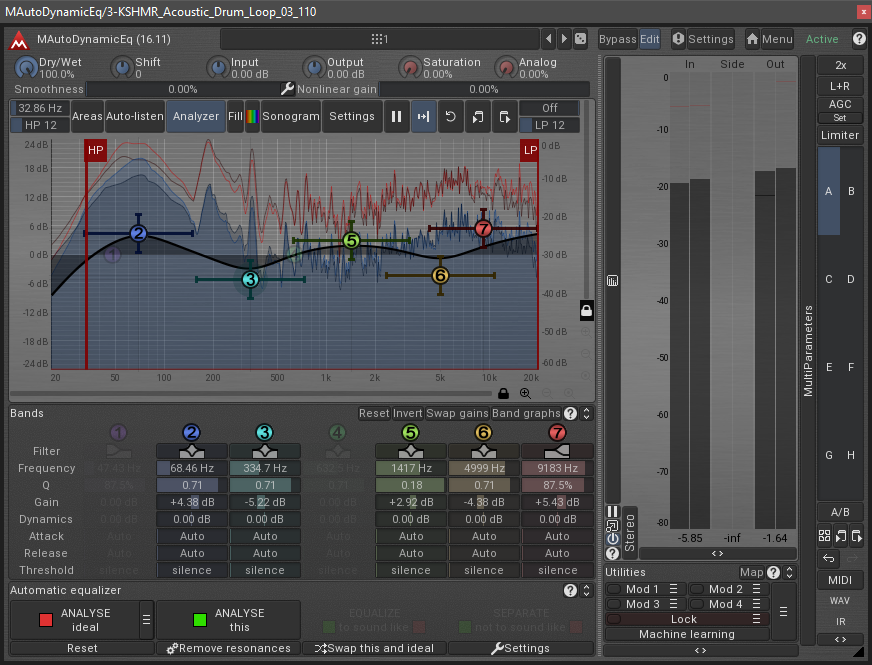Pause the spectrum analyzer
Image resolution: width=872 pixels, height=665 pixels.
point(397,116)
